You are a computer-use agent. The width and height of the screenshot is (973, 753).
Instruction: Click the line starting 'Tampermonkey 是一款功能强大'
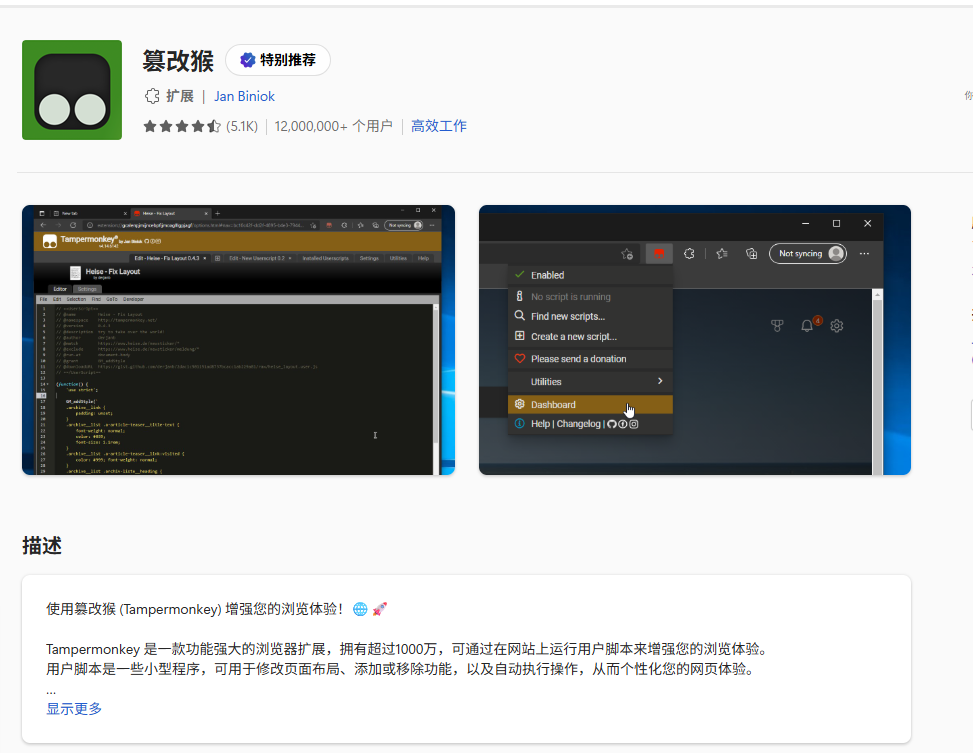click(409, 649)
